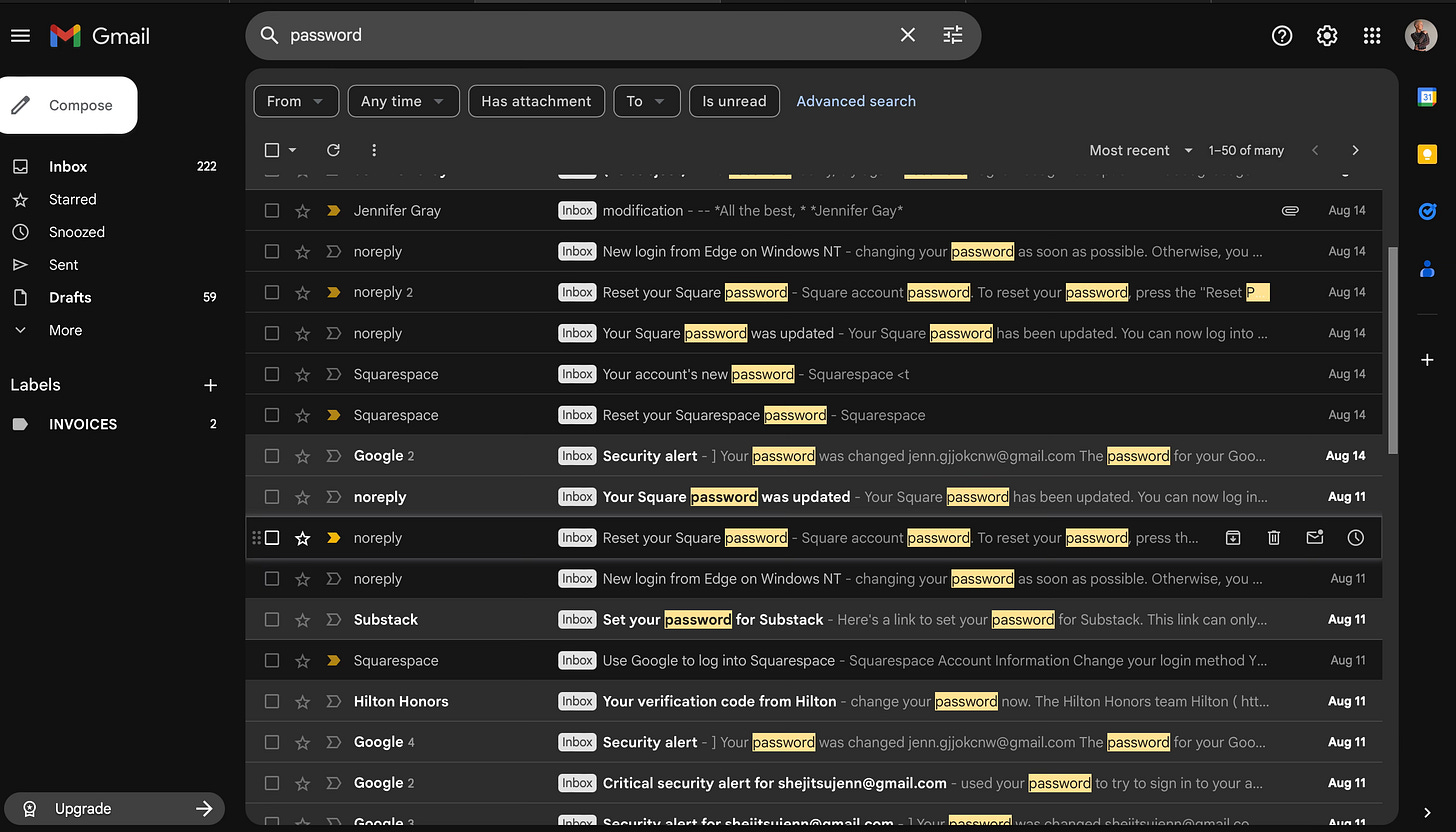This screenshot has height=832, width=1456.
Task: Tick the checkbox for Hilton Honors email
Action: (272, 702)
